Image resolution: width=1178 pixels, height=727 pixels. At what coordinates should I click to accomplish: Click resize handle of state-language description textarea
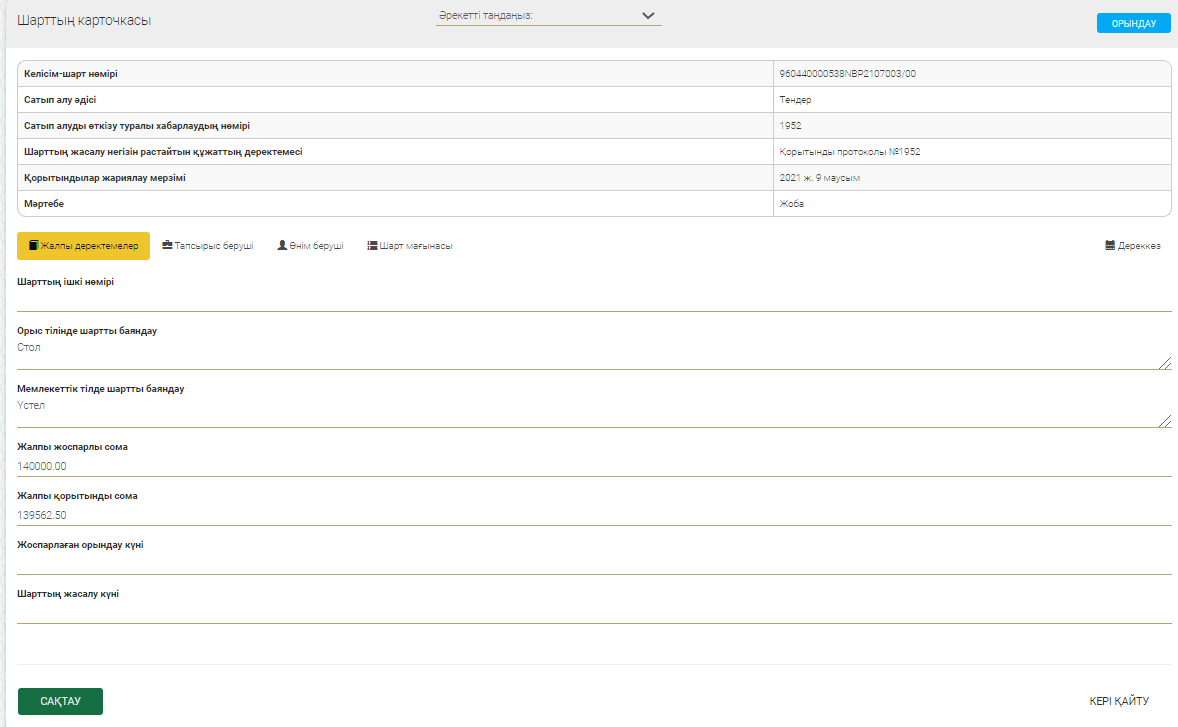click(x=1165, y=421)
